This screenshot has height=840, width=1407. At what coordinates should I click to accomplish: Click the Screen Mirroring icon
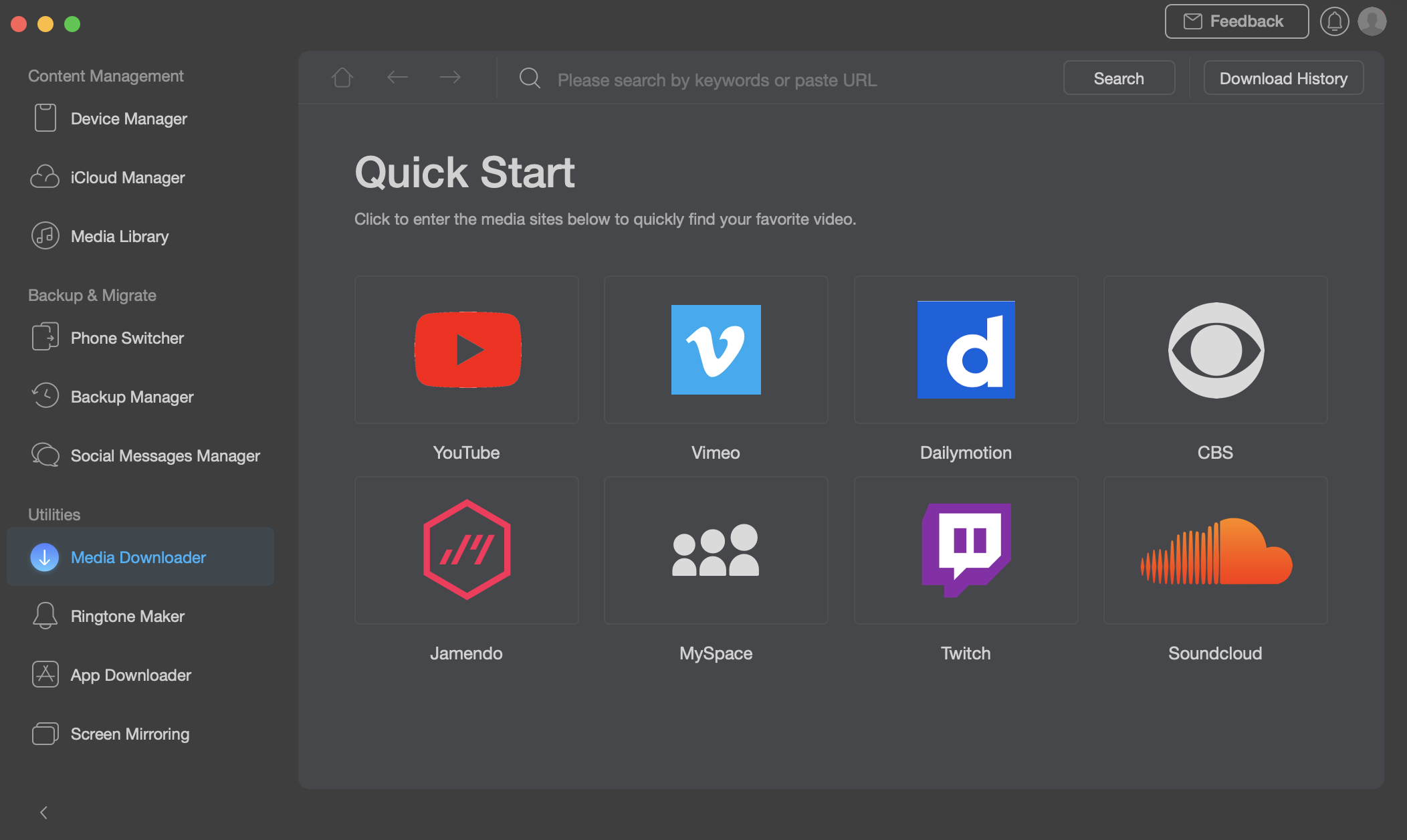click(x=45, y=734)
